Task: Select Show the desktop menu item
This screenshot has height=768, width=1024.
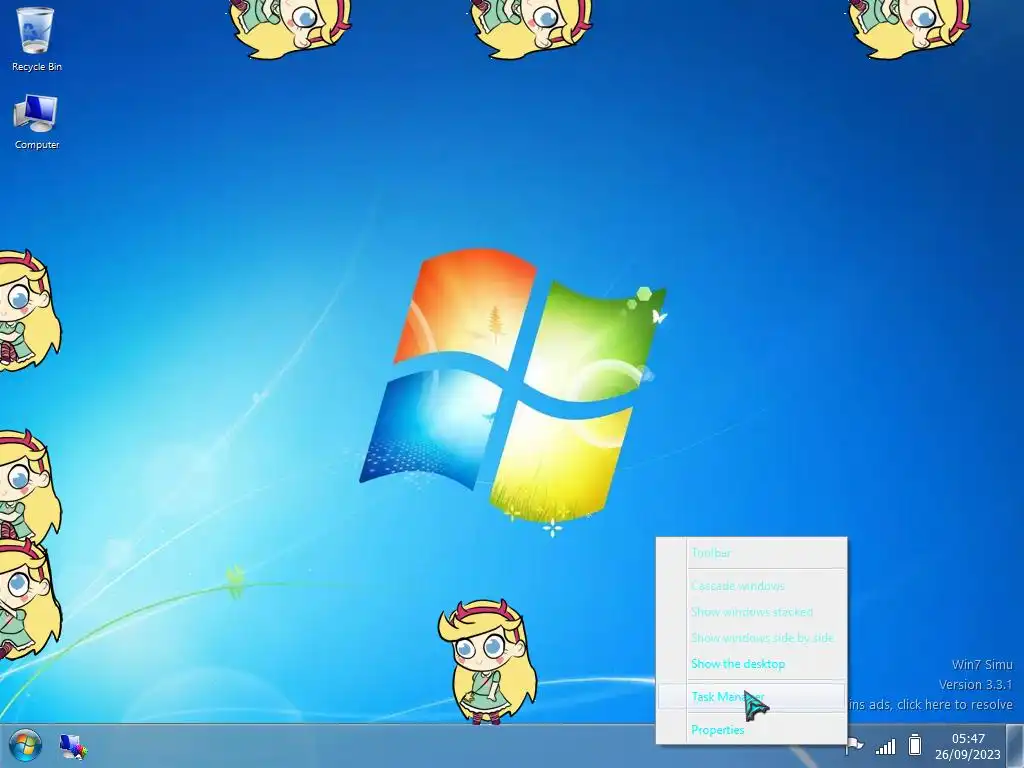Action: (751, 664)
